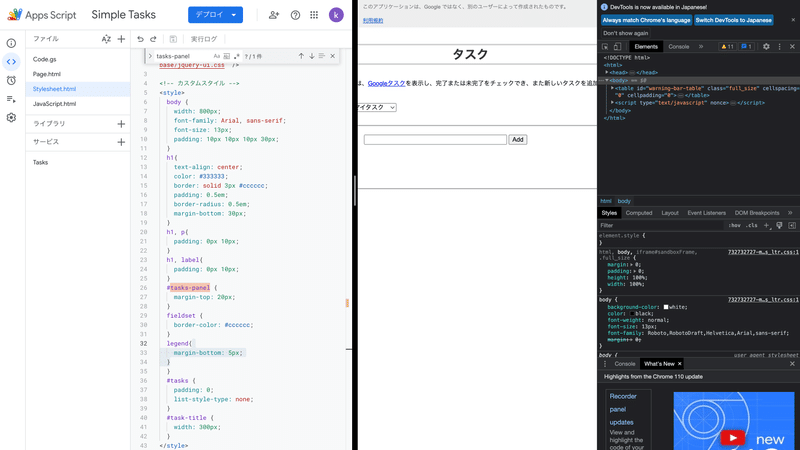The width and height of the screenshot is (800, 450).
Task: Add a service with the plus icon
Action: (121, 142)
